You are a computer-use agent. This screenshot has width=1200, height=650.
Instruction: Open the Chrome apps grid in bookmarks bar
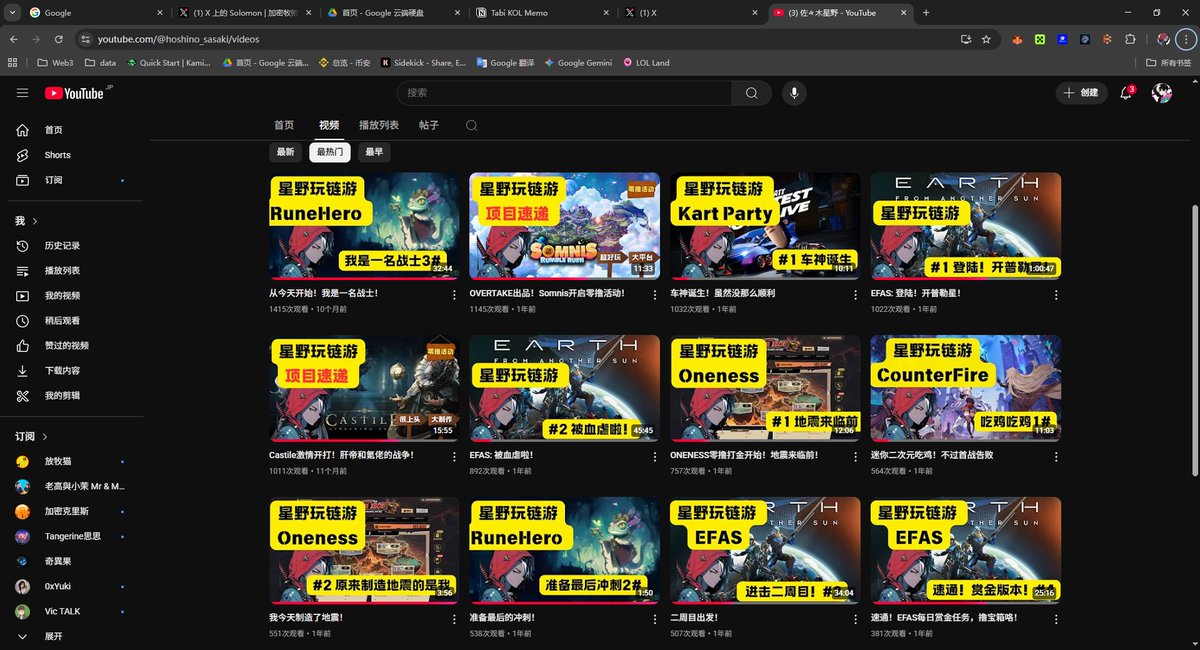[13, 62]
